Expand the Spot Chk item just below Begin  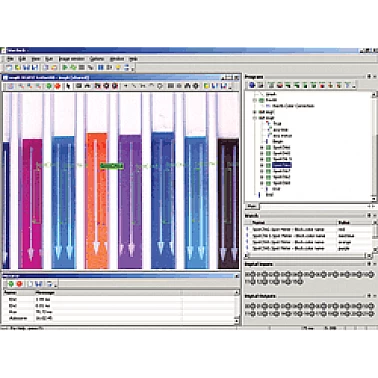tap(262, 147)
